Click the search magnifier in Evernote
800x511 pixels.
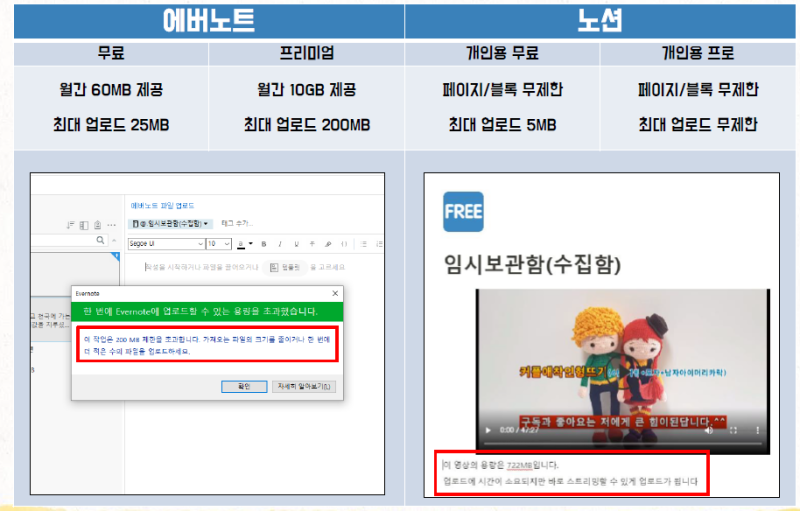point(101,240)
